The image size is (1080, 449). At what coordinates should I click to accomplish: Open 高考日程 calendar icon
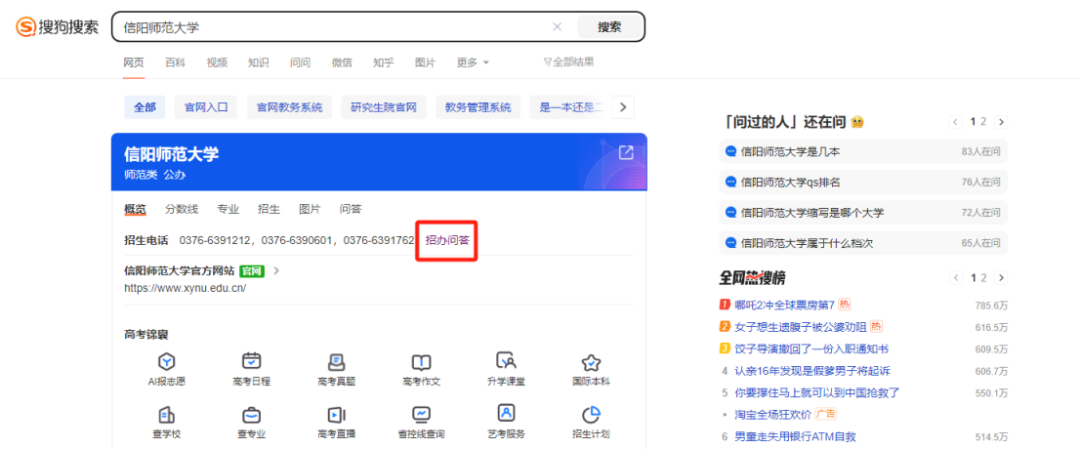click(251, 361)
